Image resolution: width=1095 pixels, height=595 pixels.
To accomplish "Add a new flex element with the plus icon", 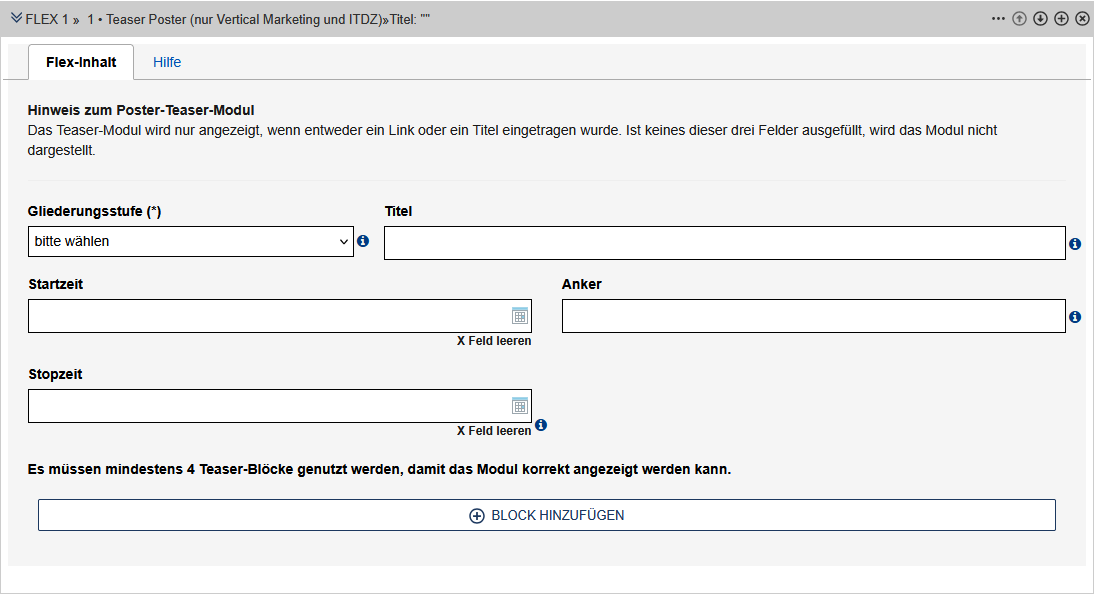I will tap(1061, 19).
